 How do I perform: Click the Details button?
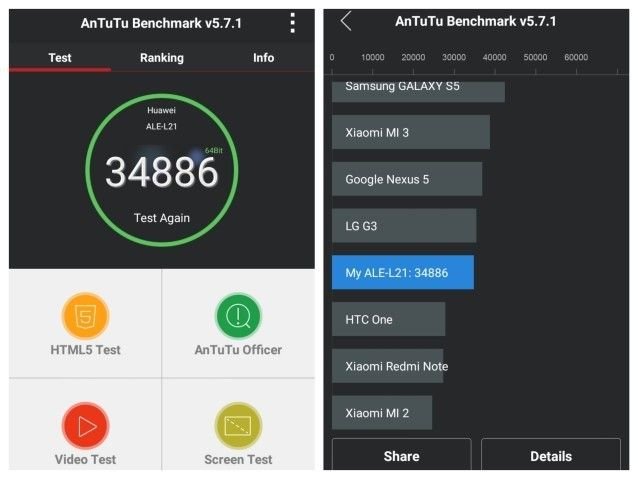click(551, 456)
